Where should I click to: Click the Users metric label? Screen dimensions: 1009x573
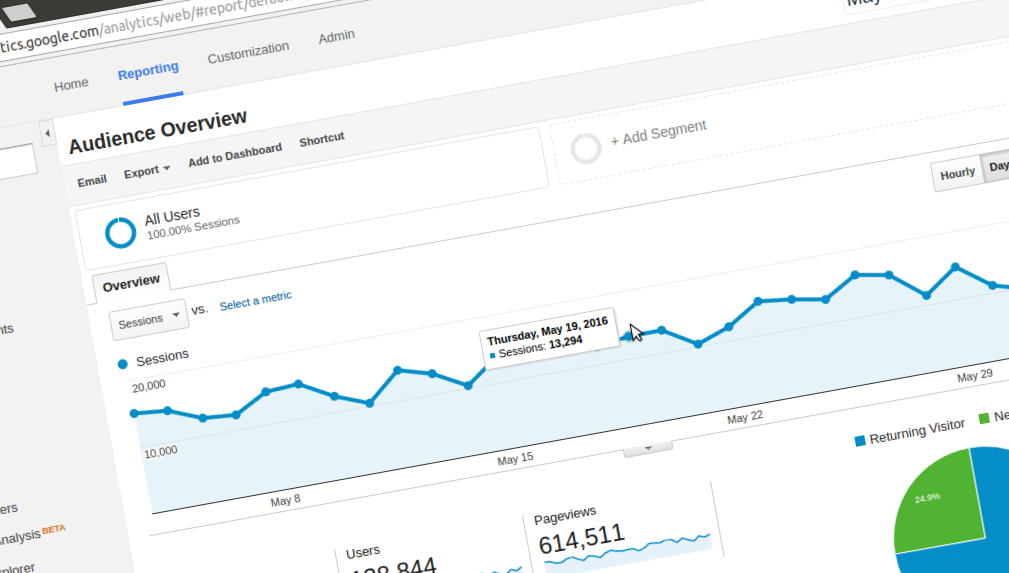click(x=363, y=552)
